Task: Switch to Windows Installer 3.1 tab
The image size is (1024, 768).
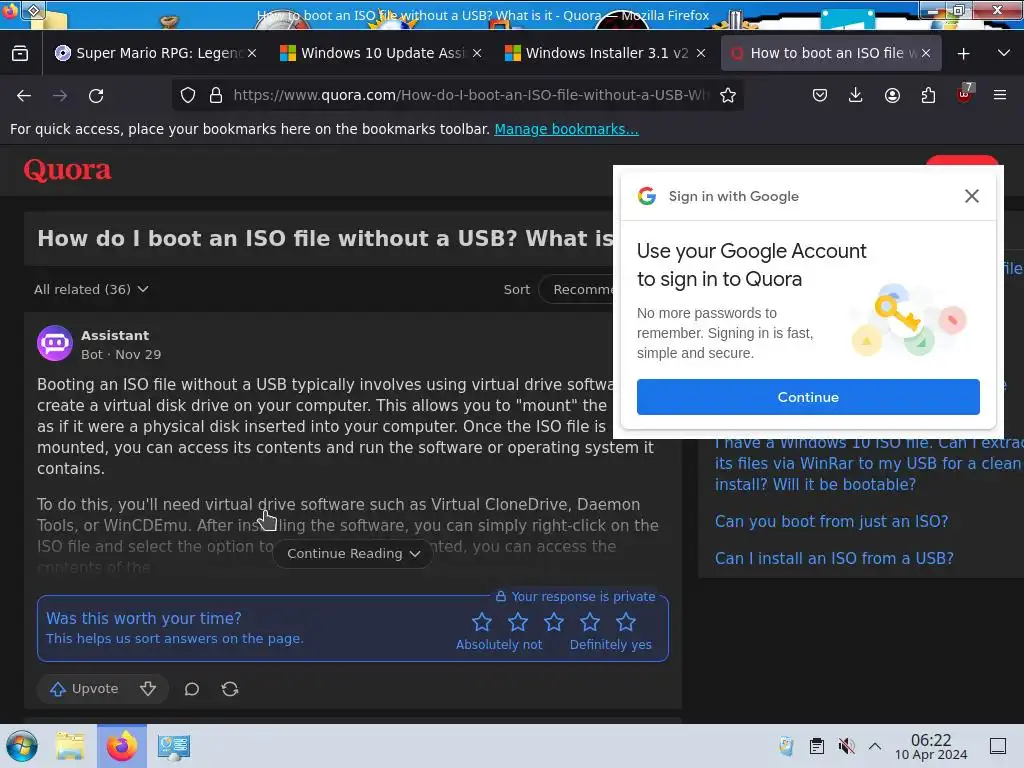Action: pyautogui.click(x=607, y=53)
